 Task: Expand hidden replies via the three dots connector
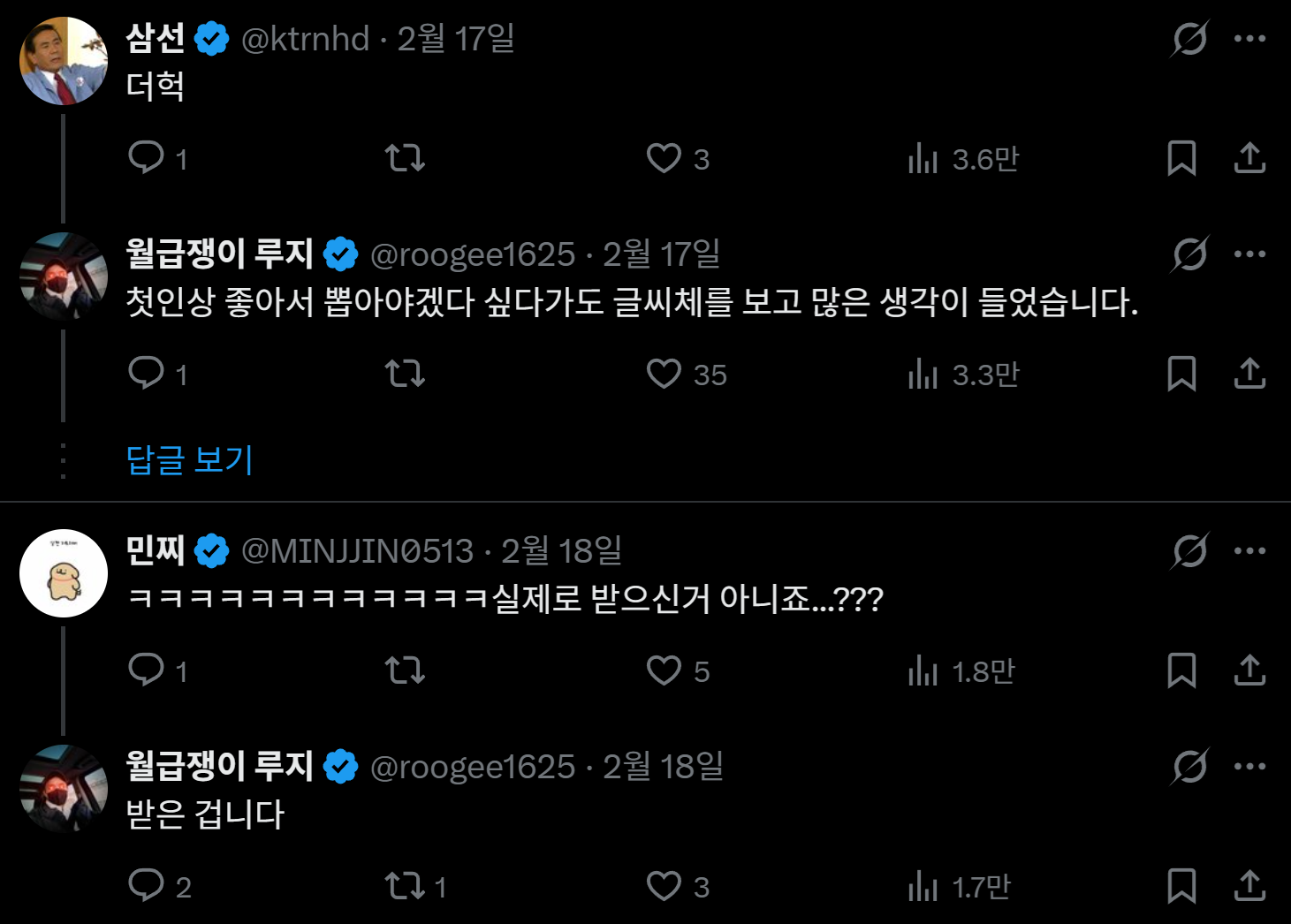(x=63, y=460)
